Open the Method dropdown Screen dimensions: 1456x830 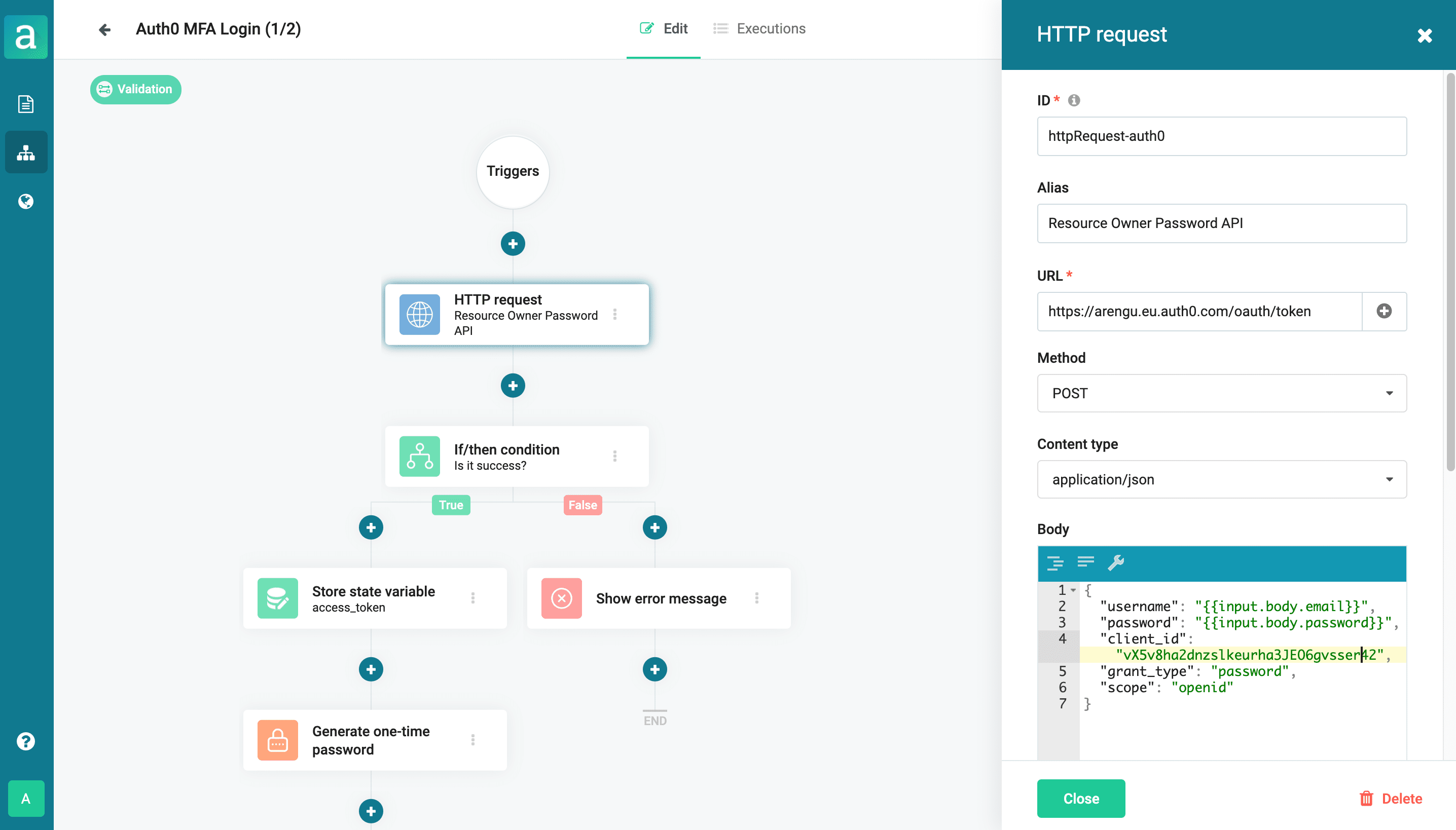click(1221, 393)
